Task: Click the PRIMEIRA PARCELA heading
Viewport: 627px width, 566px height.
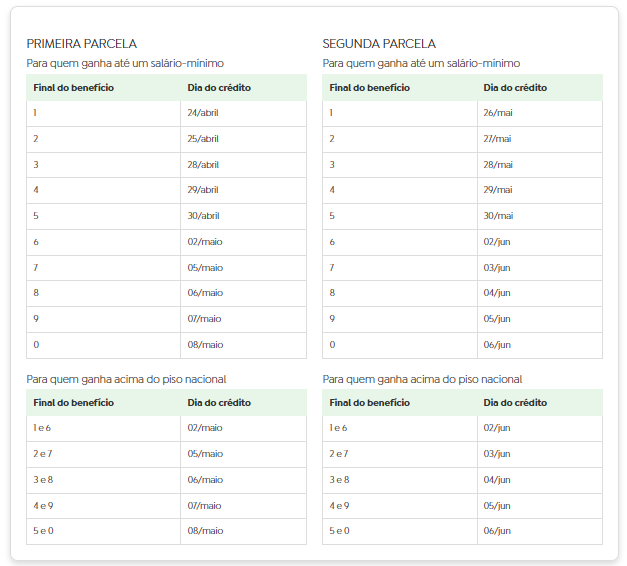Action: 81,44
